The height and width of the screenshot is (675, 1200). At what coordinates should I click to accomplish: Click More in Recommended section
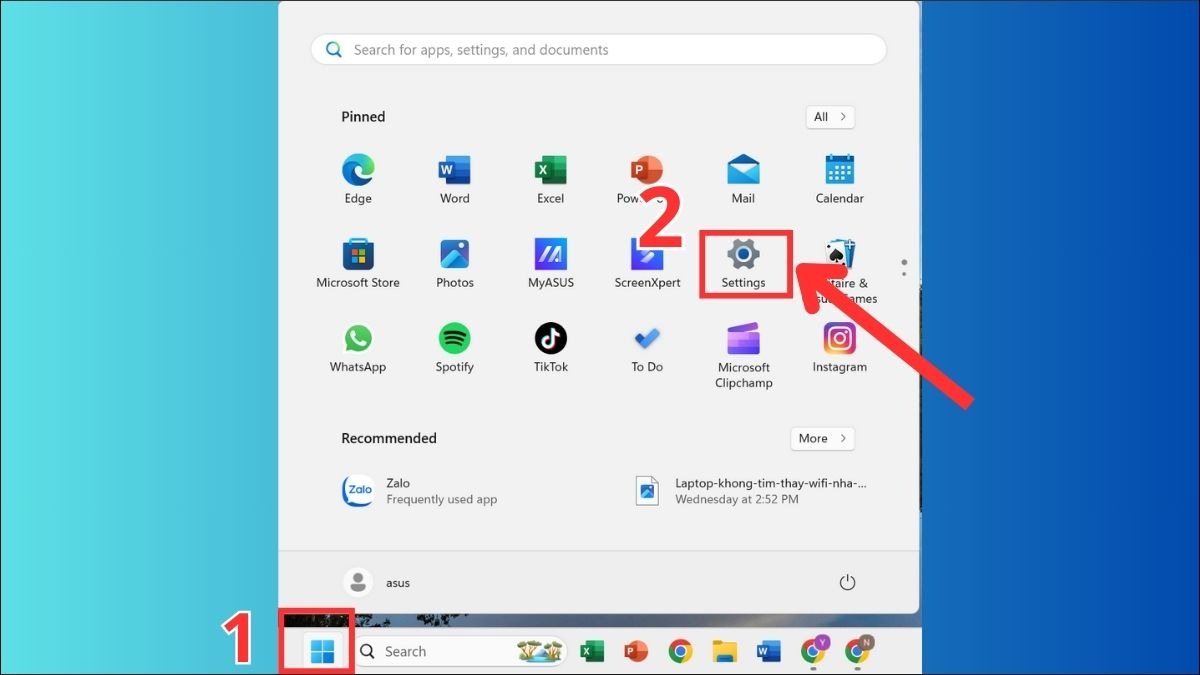[823, 438]
